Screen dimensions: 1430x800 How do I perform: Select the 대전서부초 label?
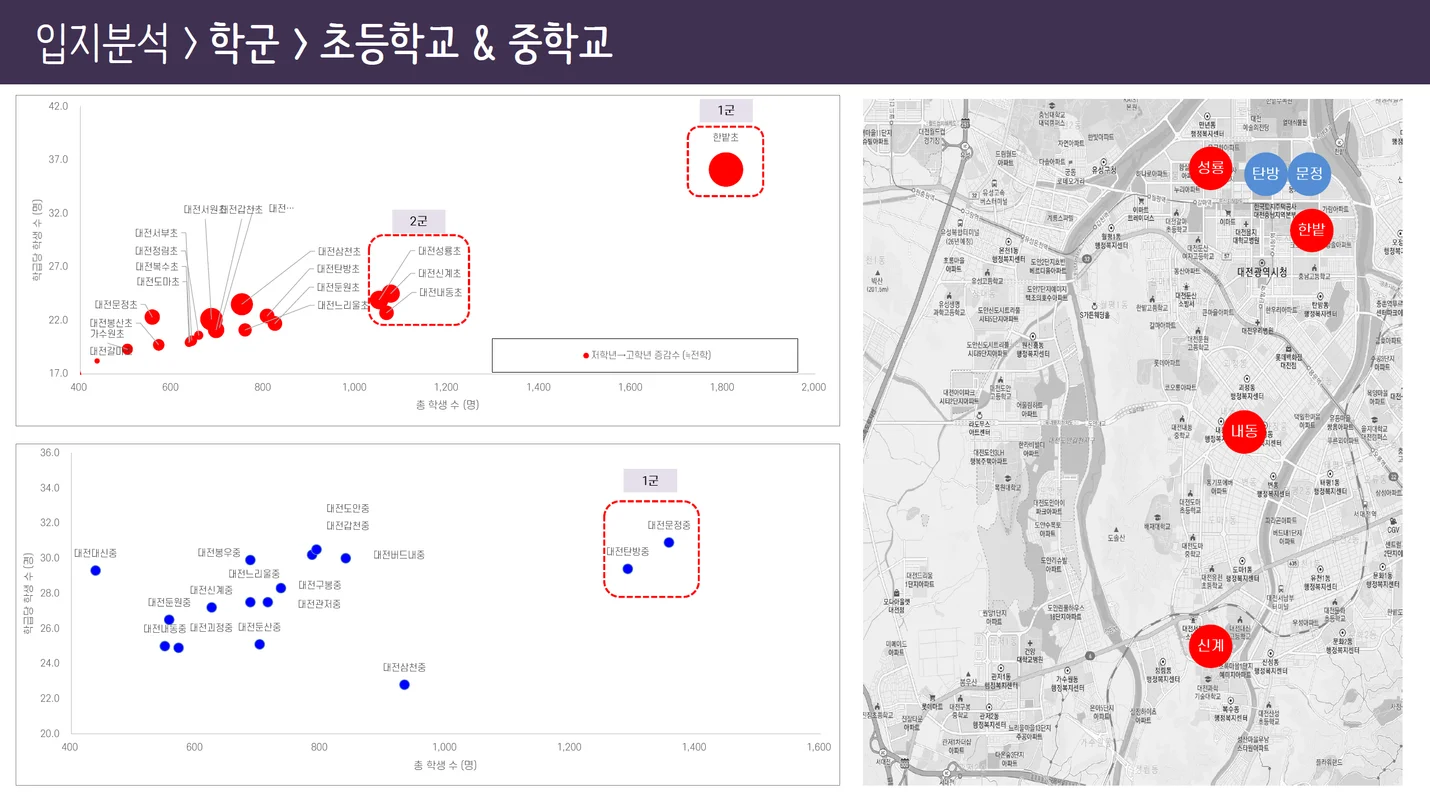156,233
